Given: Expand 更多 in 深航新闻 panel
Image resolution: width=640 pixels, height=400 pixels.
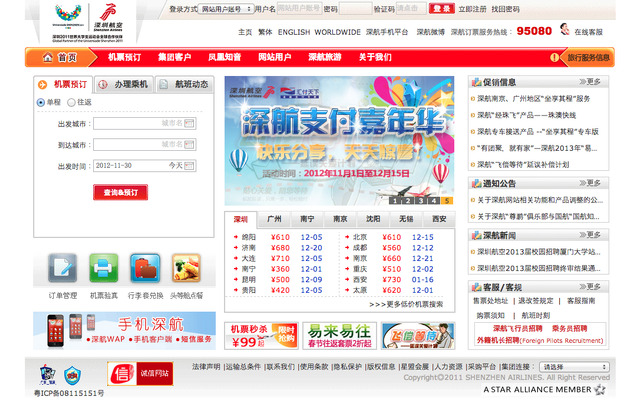Looking at the screenshot, I should pyautogui.click(x=590, y=235).
